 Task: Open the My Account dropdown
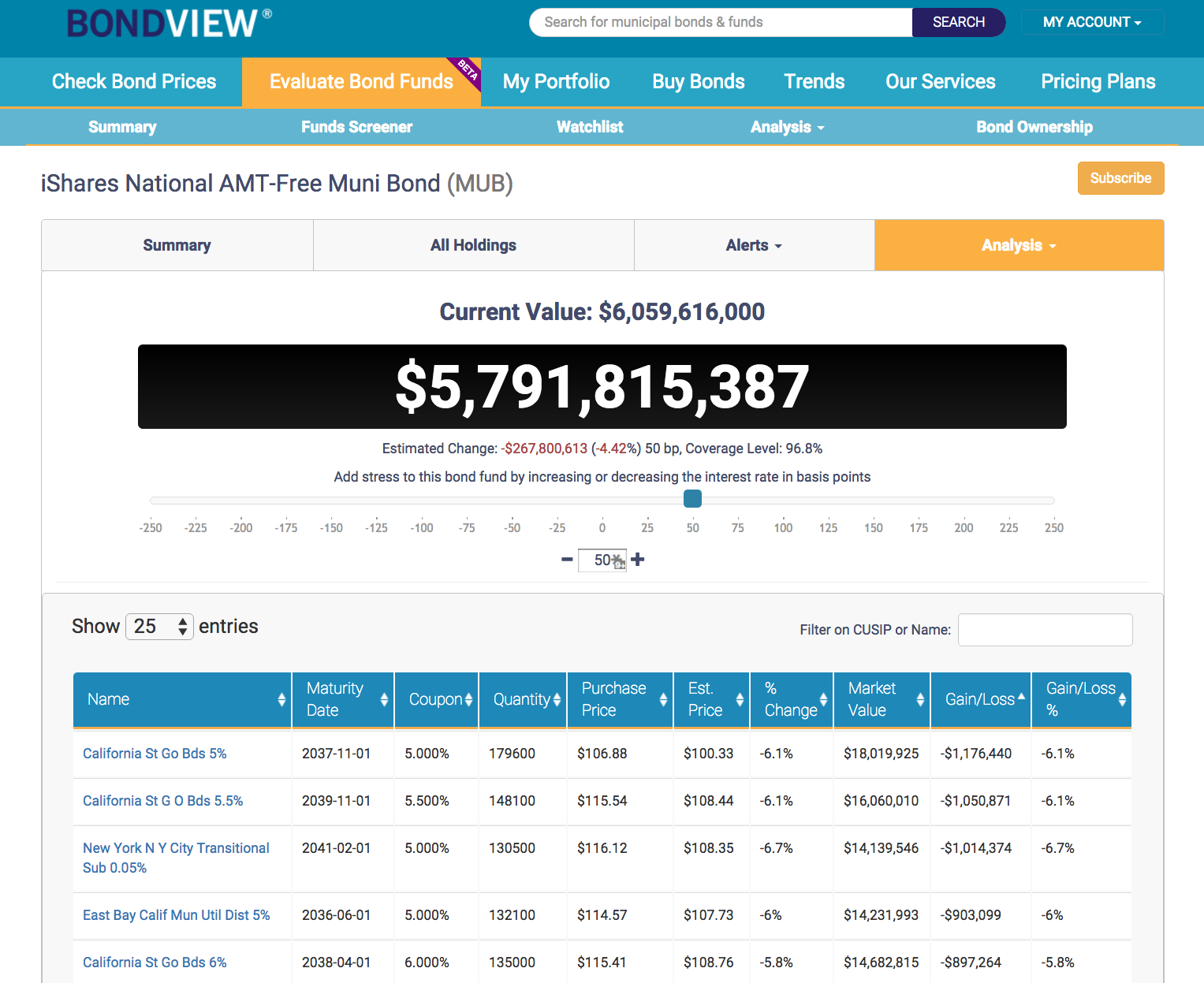click(1092, 22)
